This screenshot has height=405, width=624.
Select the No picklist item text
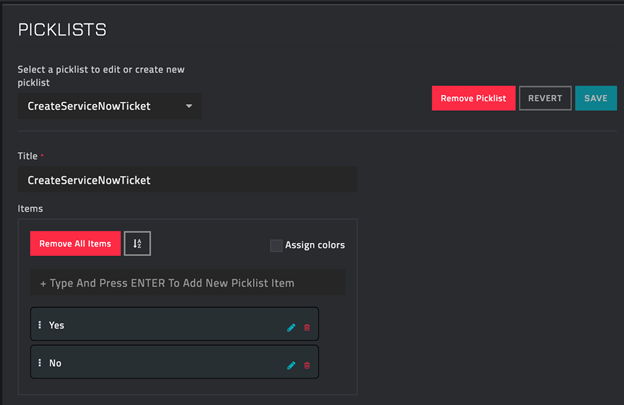point(55,363)
